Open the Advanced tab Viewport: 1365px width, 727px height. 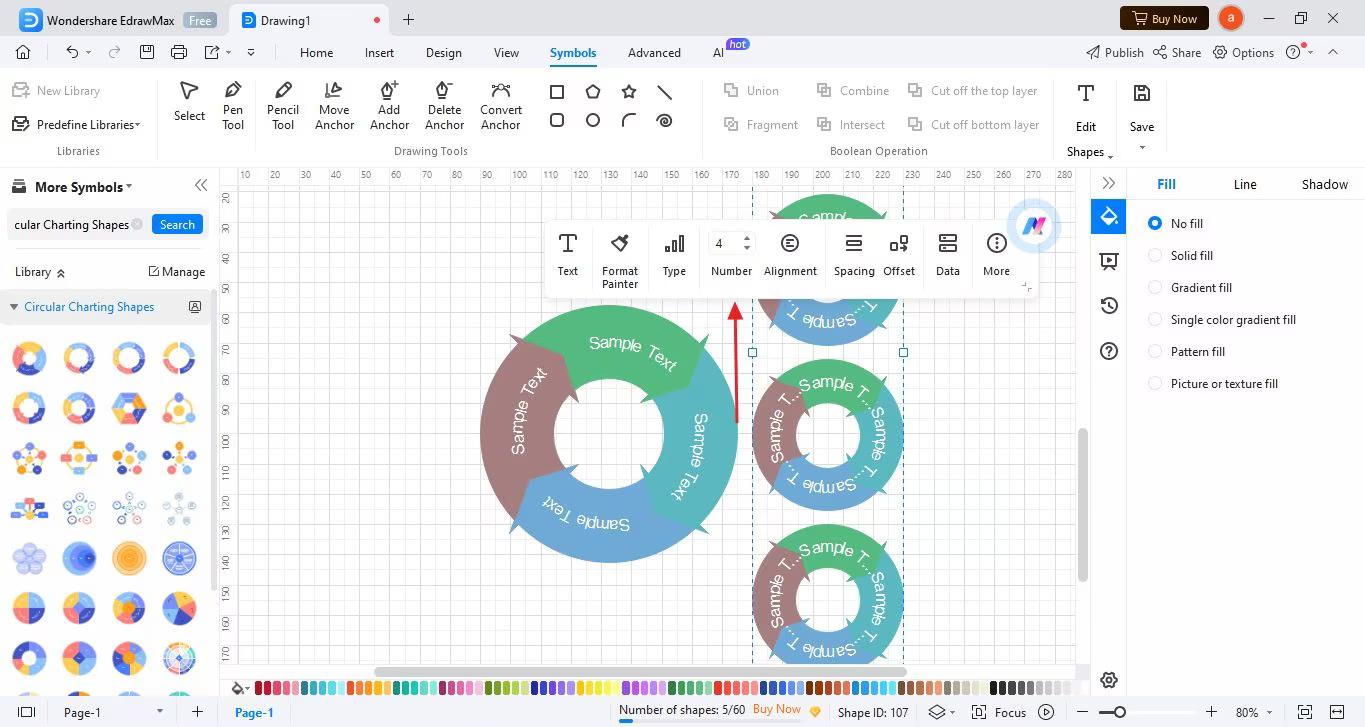click(654, 53)
